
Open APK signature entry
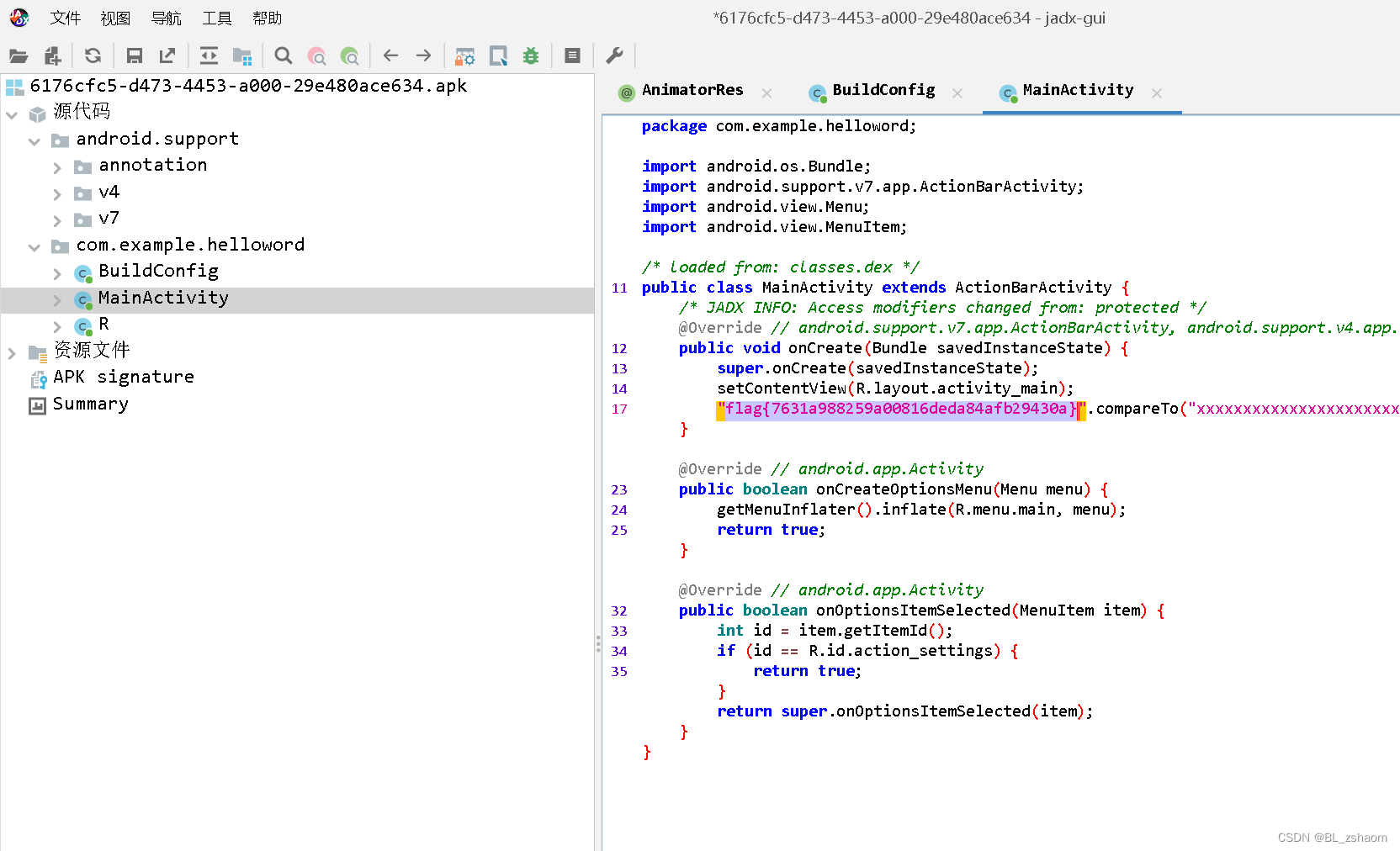[x=124, y=377]
